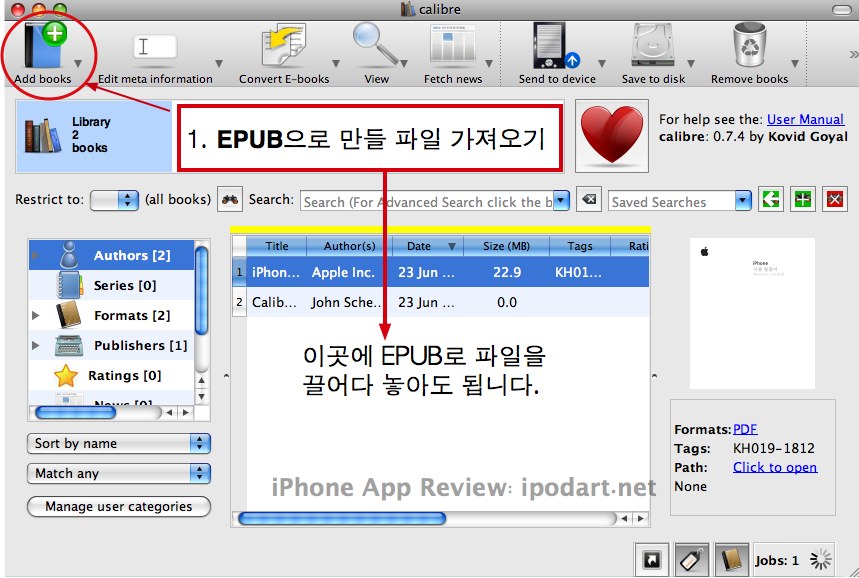Click the Click to open path link
The image size is (859, 578).
pyautogui.click(x=775, y=467)
